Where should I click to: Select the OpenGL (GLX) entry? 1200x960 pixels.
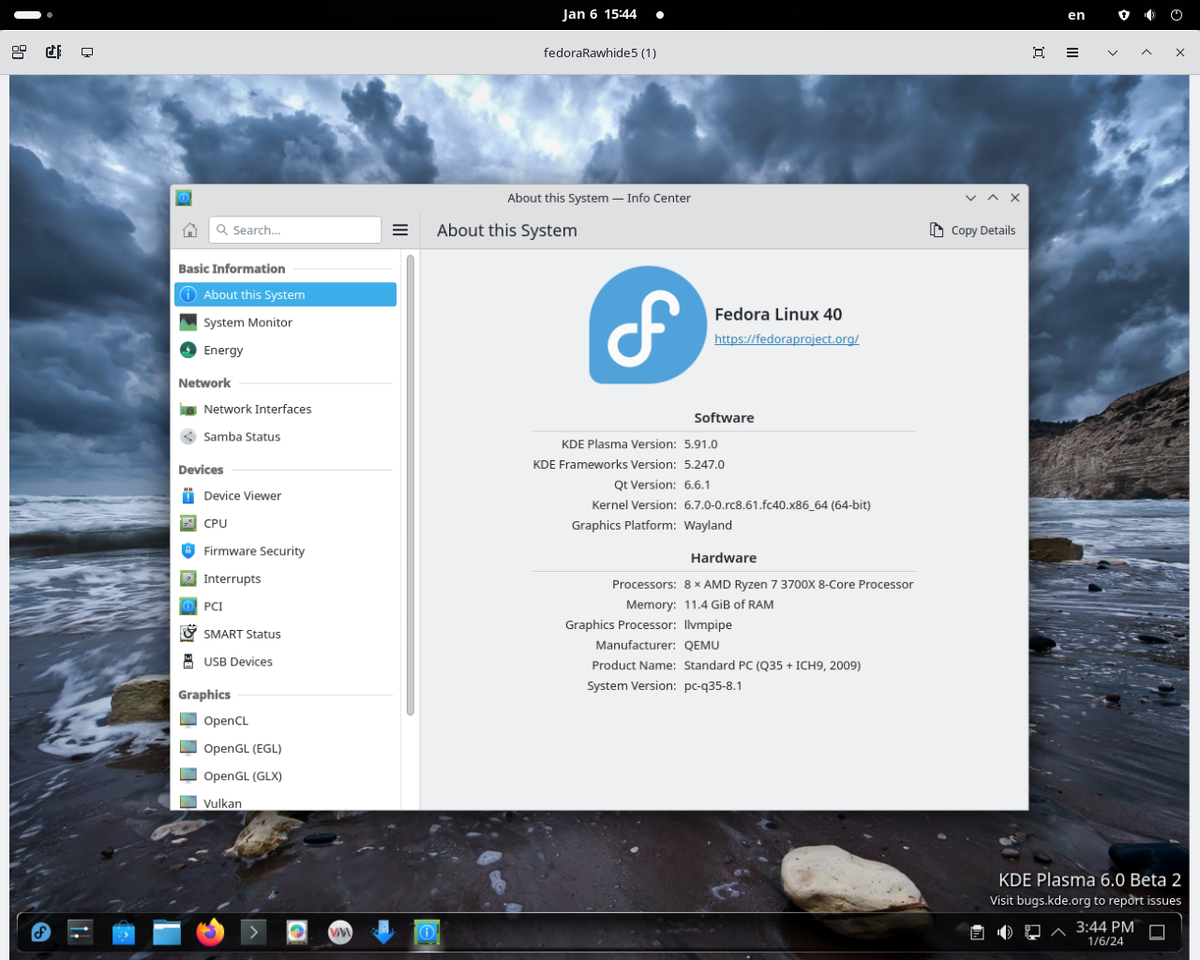tap(285, 776)
